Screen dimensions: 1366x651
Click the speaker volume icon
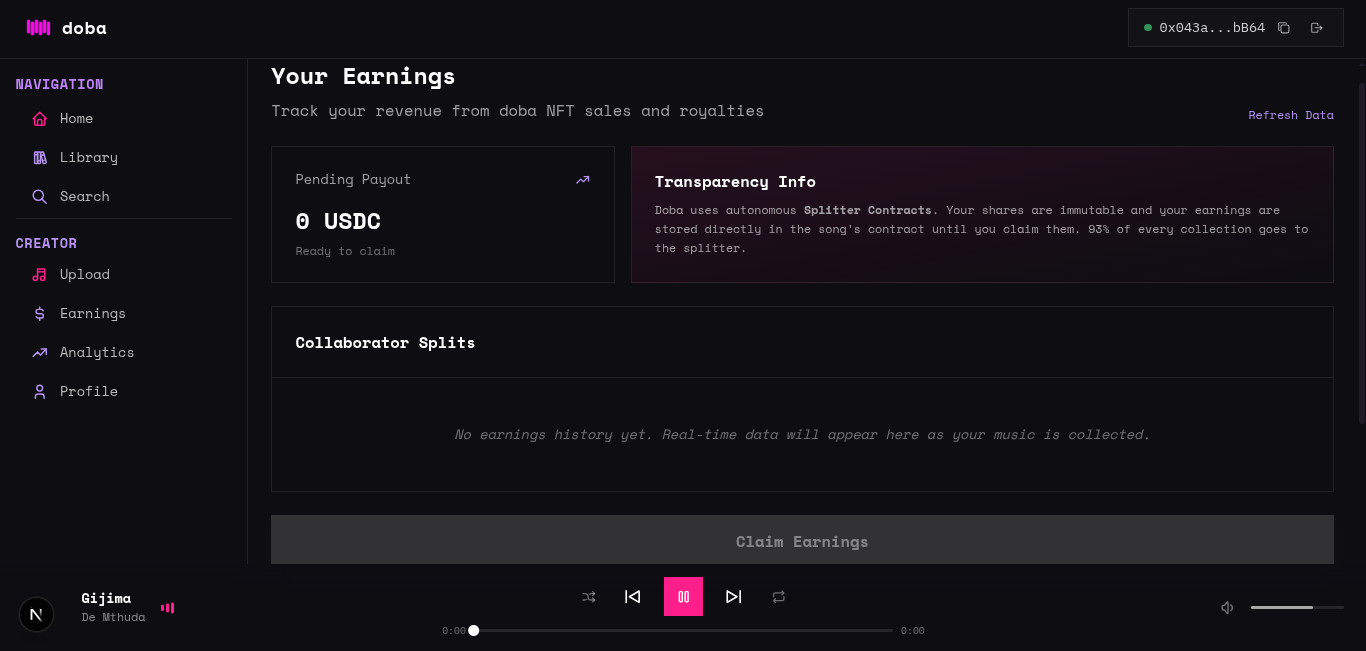tap(1227, 607)
